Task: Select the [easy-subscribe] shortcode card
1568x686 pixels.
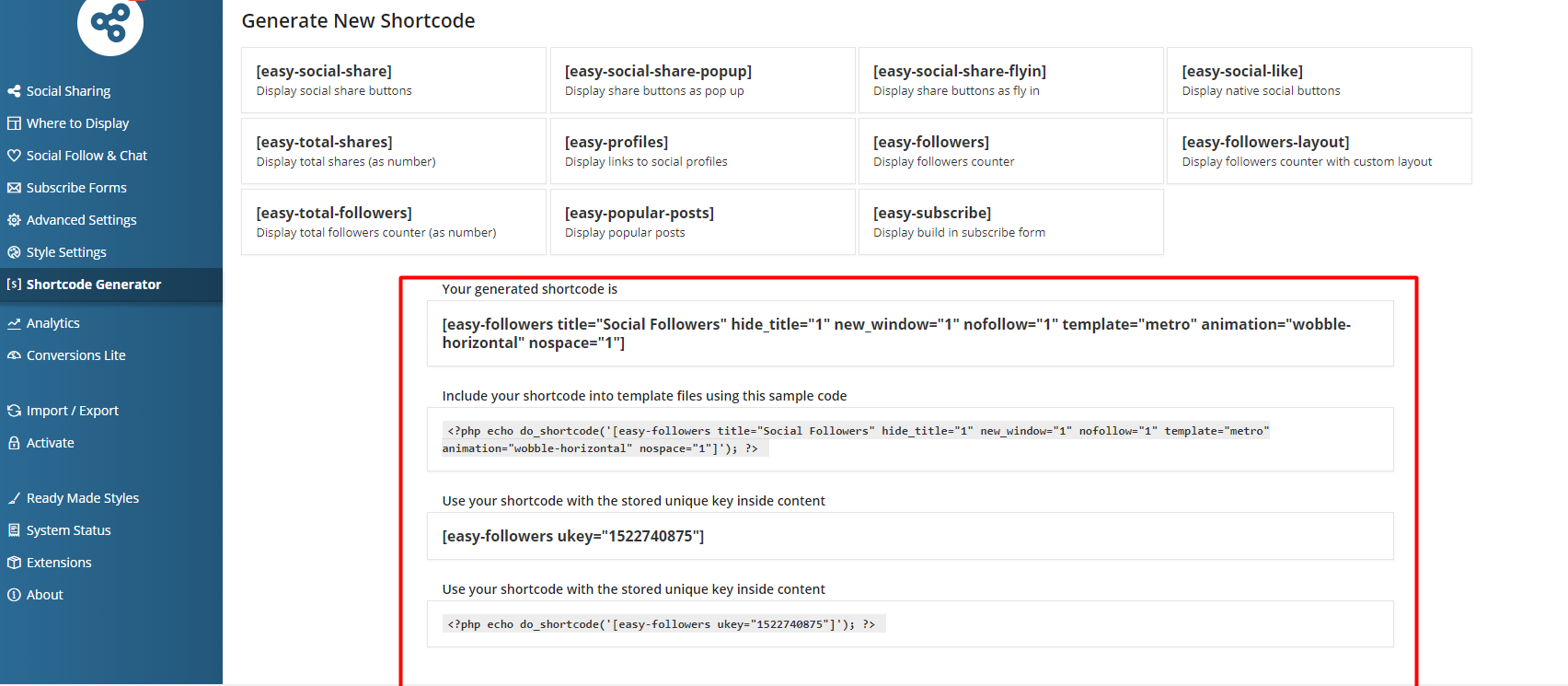Action: point(1010,222)
